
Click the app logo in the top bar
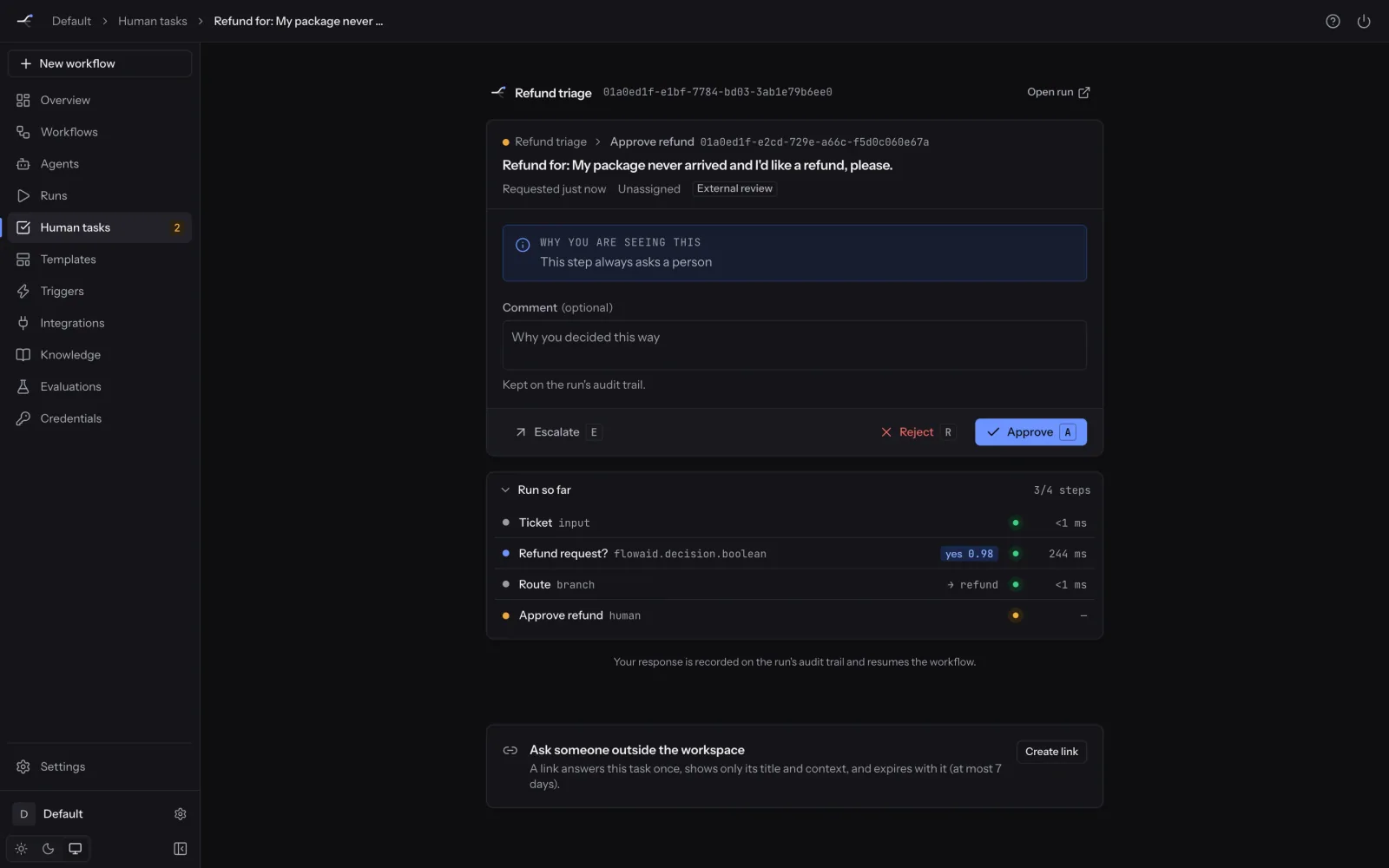[25, 21]
